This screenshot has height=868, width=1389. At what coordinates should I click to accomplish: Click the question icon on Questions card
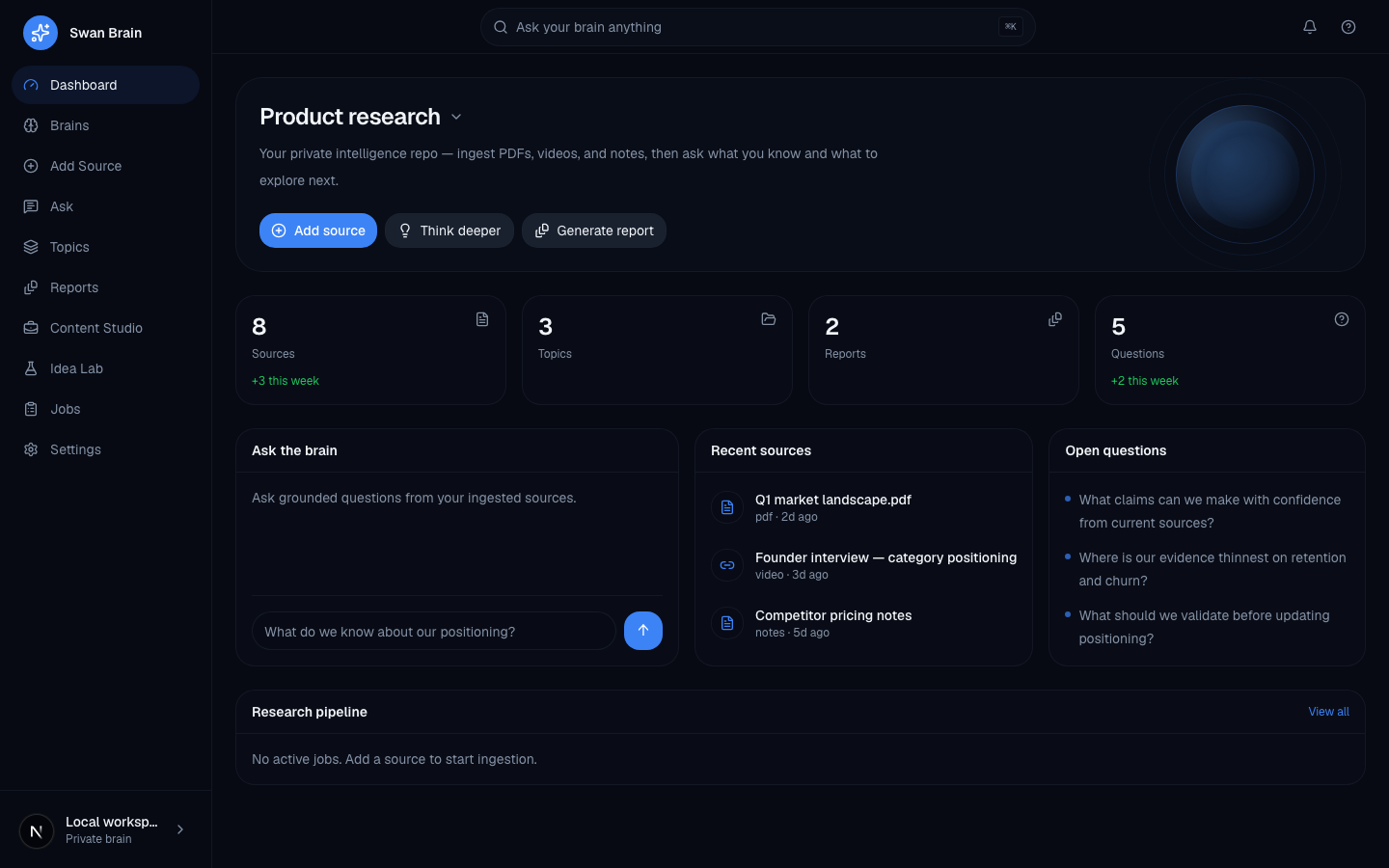(1342, 319)
